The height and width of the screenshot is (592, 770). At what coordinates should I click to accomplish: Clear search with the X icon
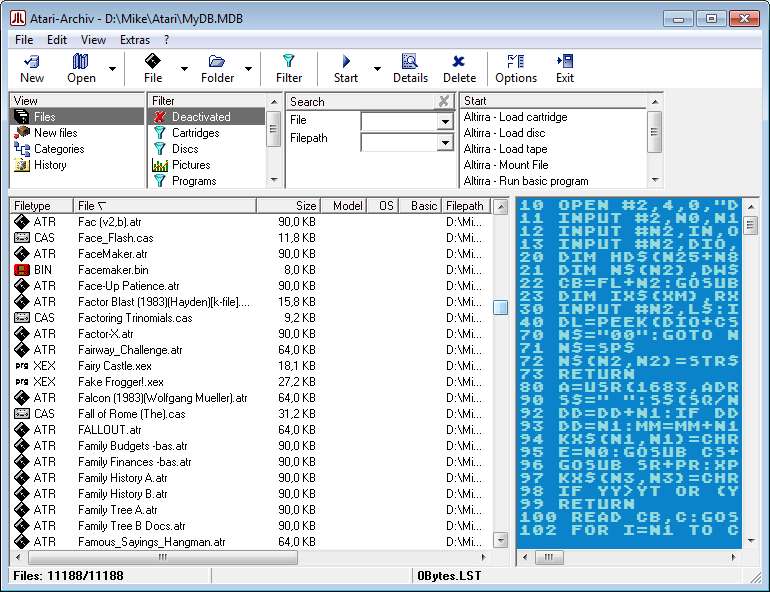pyautogui.click(x=443, y=101)
